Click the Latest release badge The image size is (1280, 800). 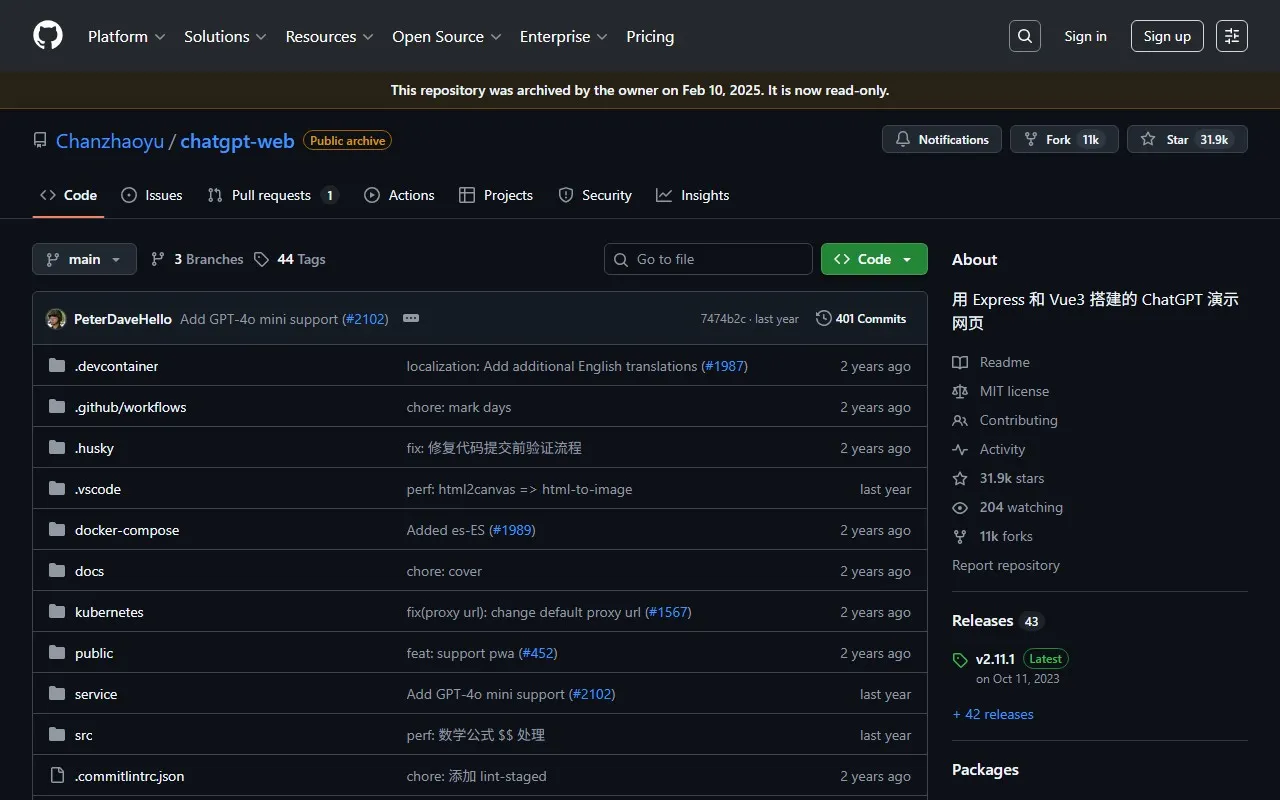[1045, 658]
